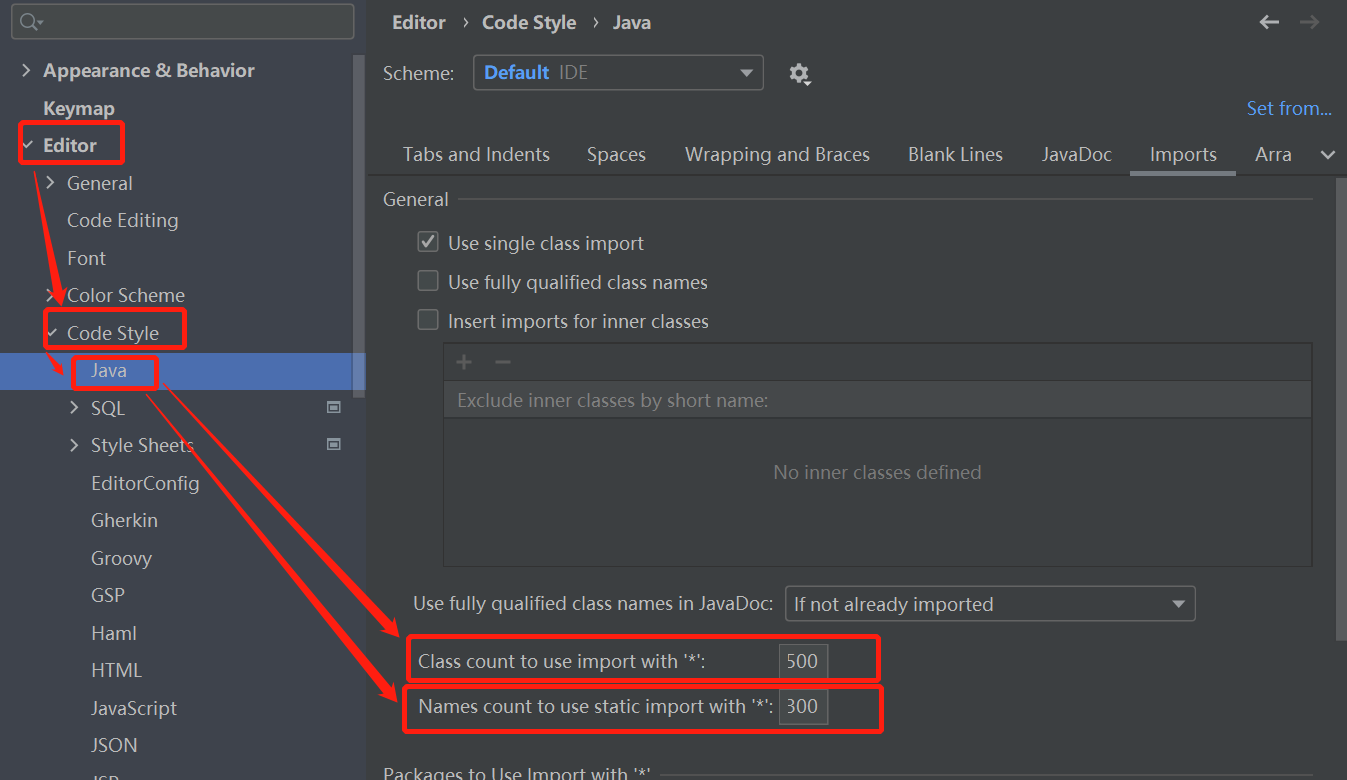Select GSP code style item
Image resolution: width=1347 pixels, height=780 pixels.
pos(108,595)
